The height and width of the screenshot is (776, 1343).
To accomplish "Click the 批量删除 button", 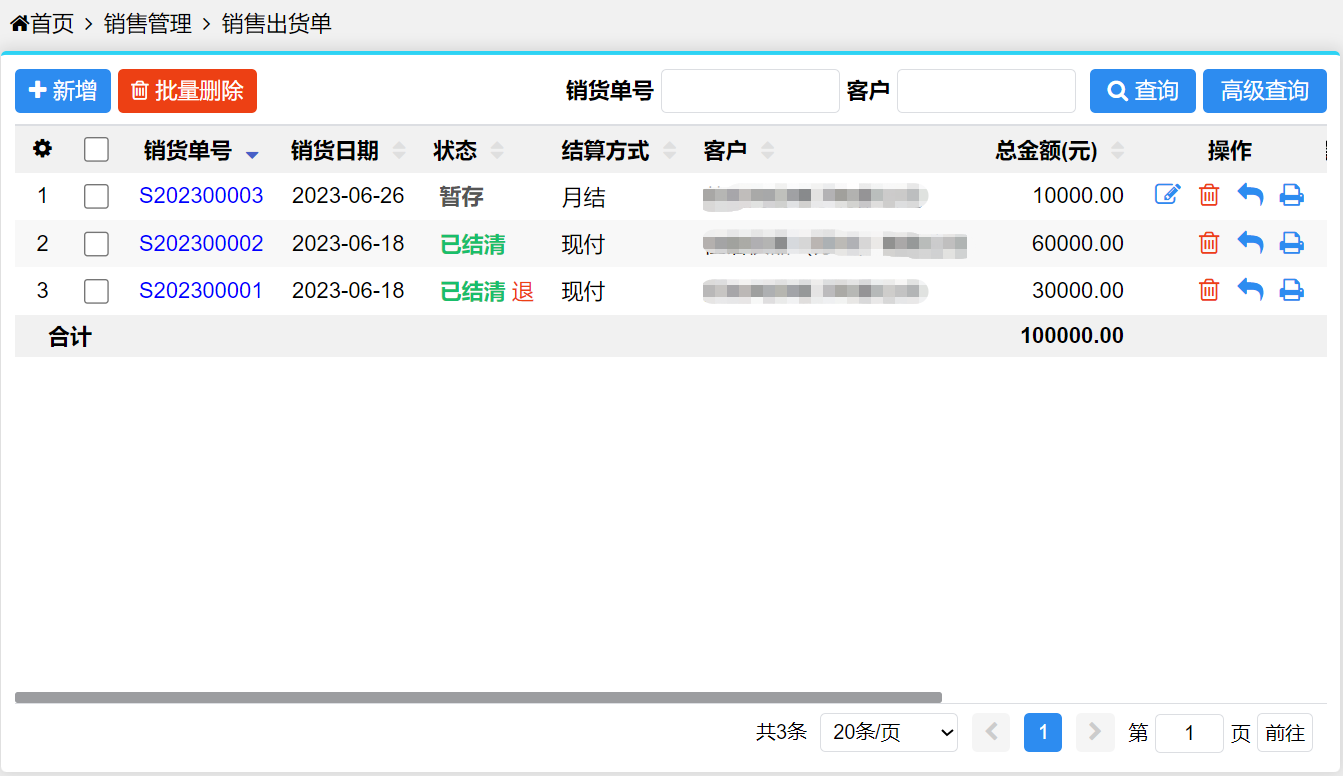I will (187, 91).
